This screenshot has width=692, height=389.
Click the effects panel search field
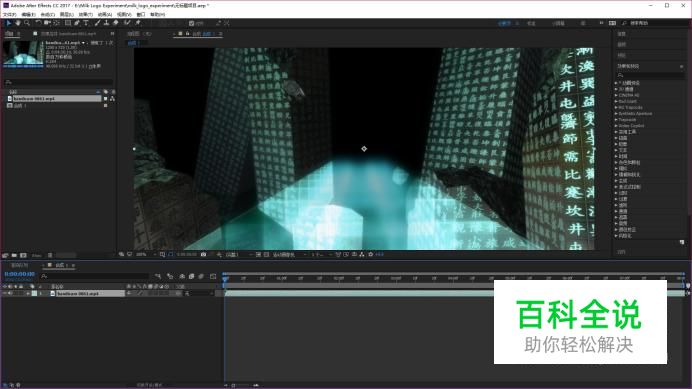(651, 76)
